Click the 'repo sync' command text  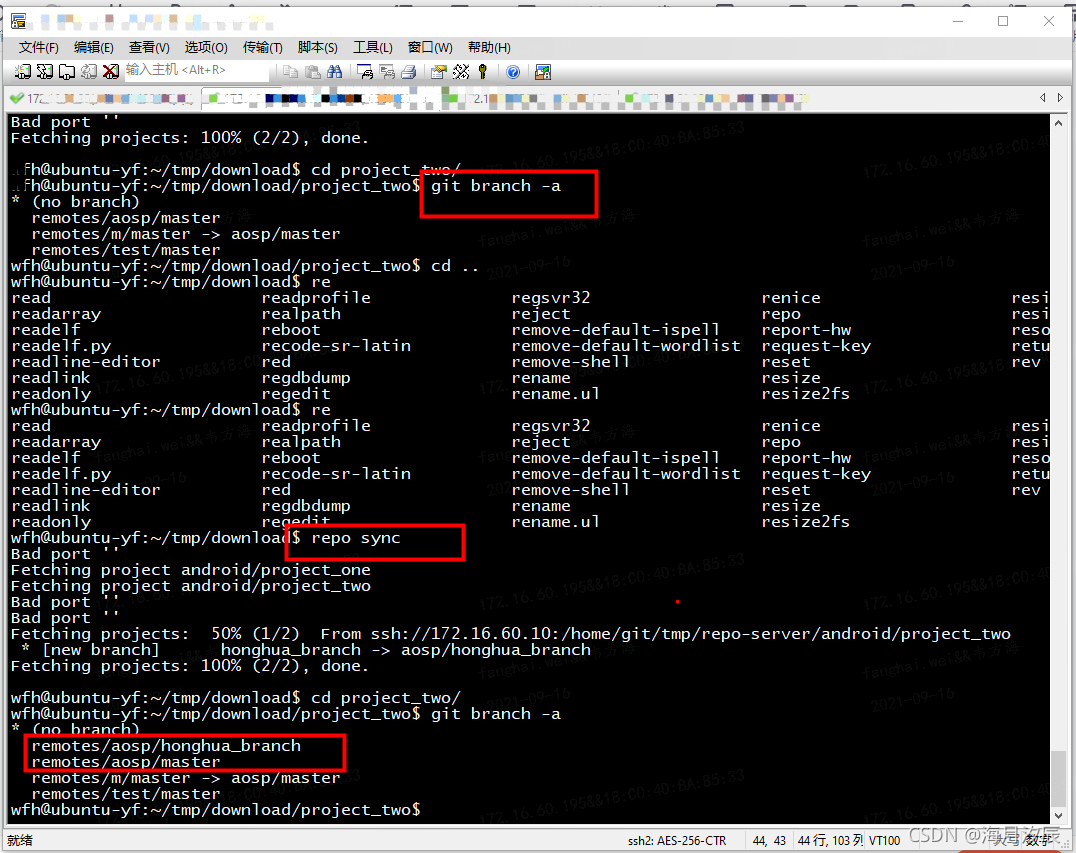click(355, 538)
